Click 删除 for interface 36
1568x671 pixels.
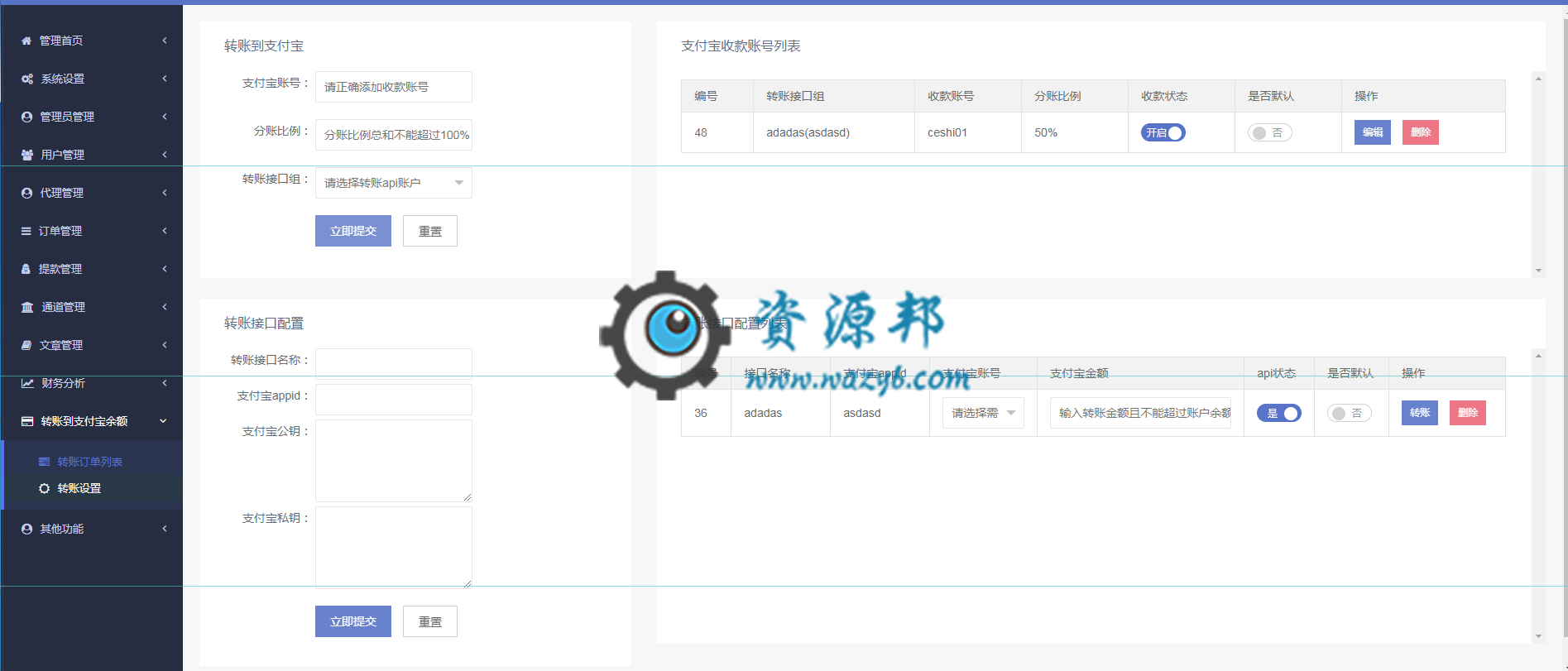[x=1468, y=413]
